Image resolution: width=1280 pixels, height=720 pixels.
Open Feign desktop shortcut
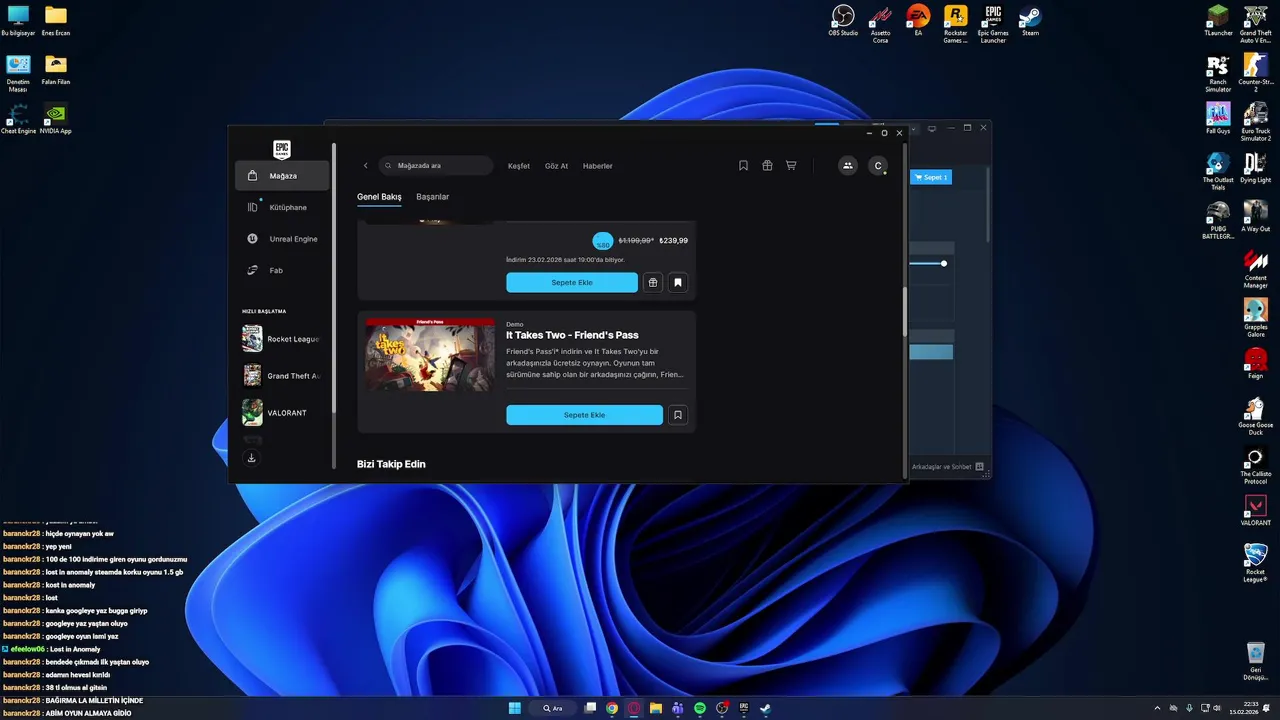[x=1255, y=363]
